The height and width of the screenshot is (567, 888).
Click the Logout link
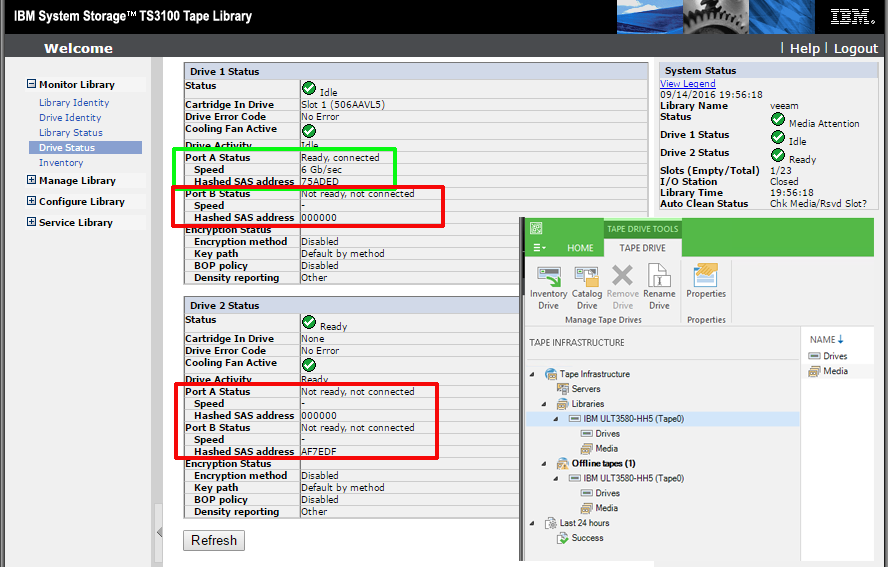tap(855, 49)
